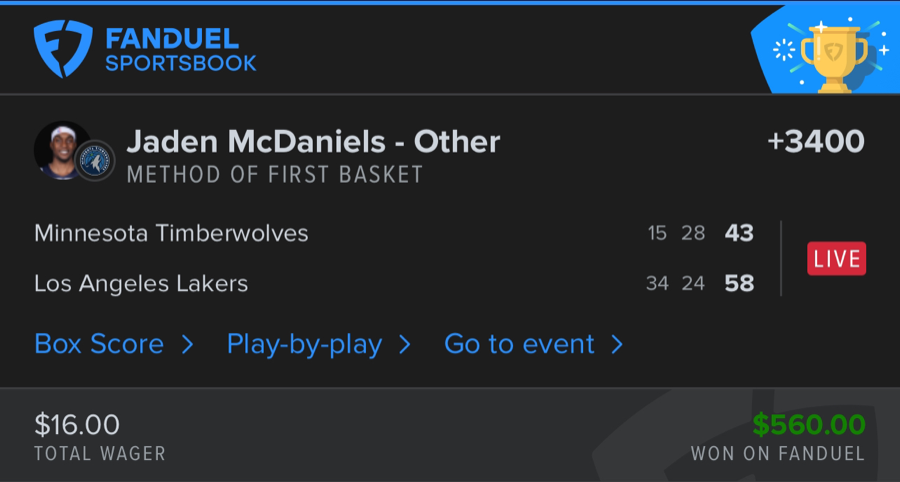Click the $560.00 winnings amount
Viewport: 900px width, 482px height.
(809, 425)
